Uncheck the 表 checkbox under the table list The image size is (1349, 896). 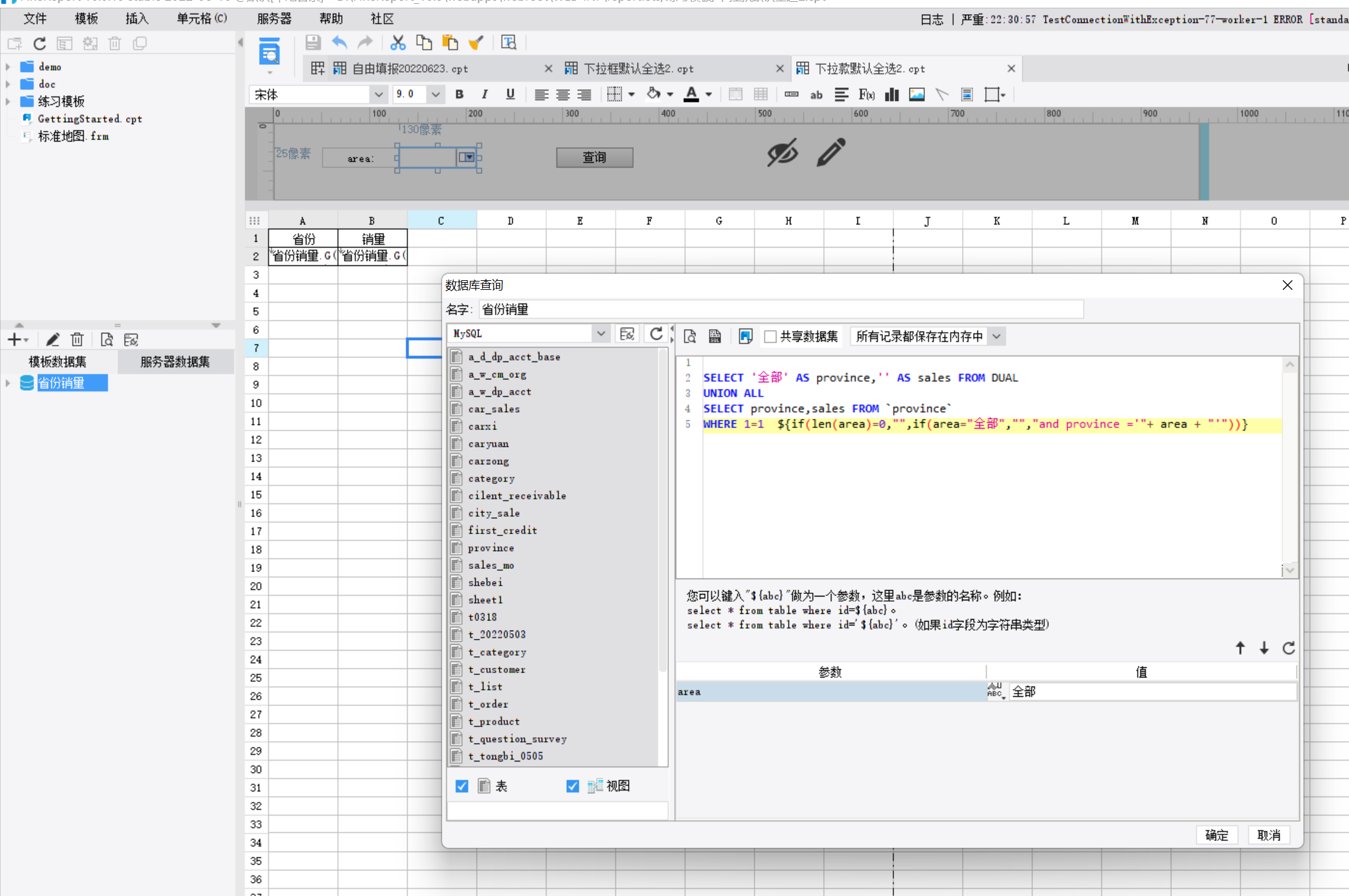[461, 785]
